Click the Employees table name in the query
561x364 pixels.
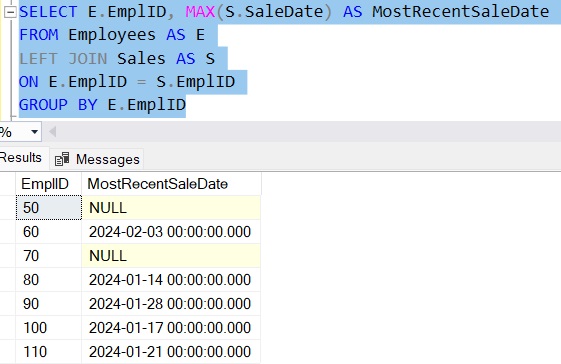[112, 35]
